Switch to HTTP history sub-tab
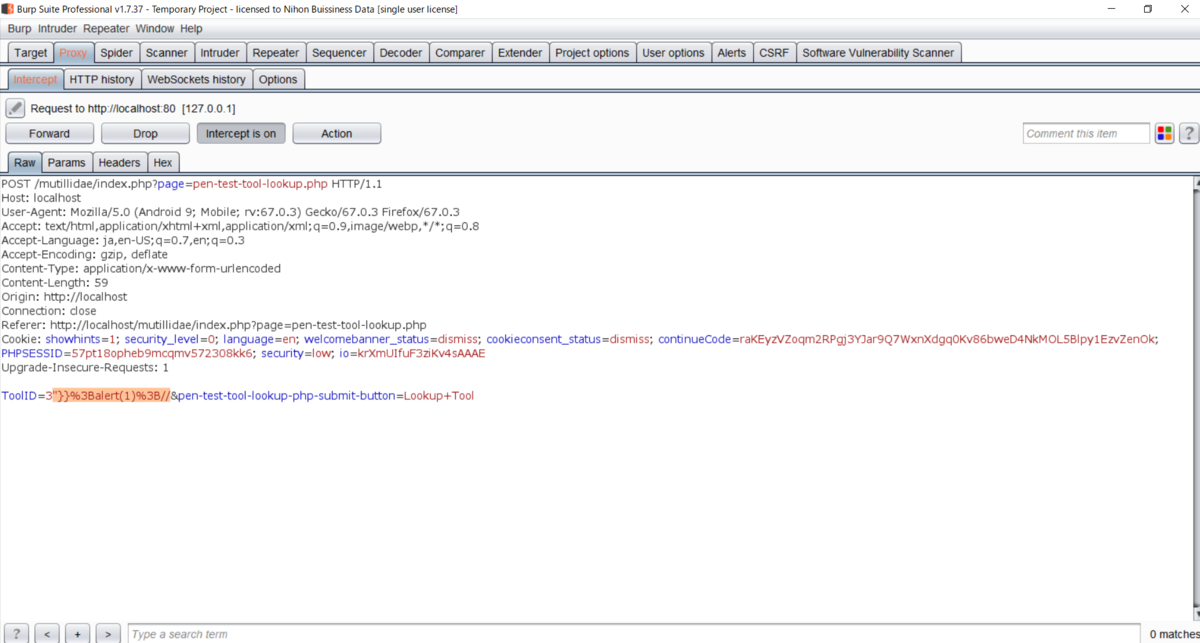The height and width of the screenshot is (643, 1200). click(102, 79)
